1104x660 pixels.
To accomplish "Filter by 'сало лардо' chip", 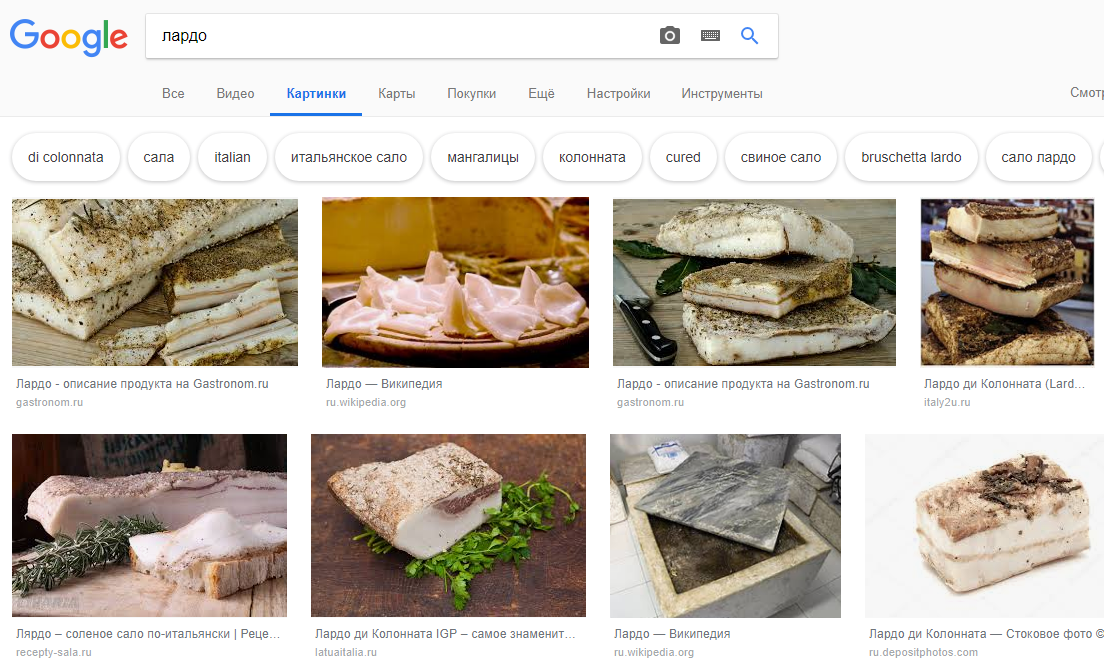I will (x=1039, y=157).
